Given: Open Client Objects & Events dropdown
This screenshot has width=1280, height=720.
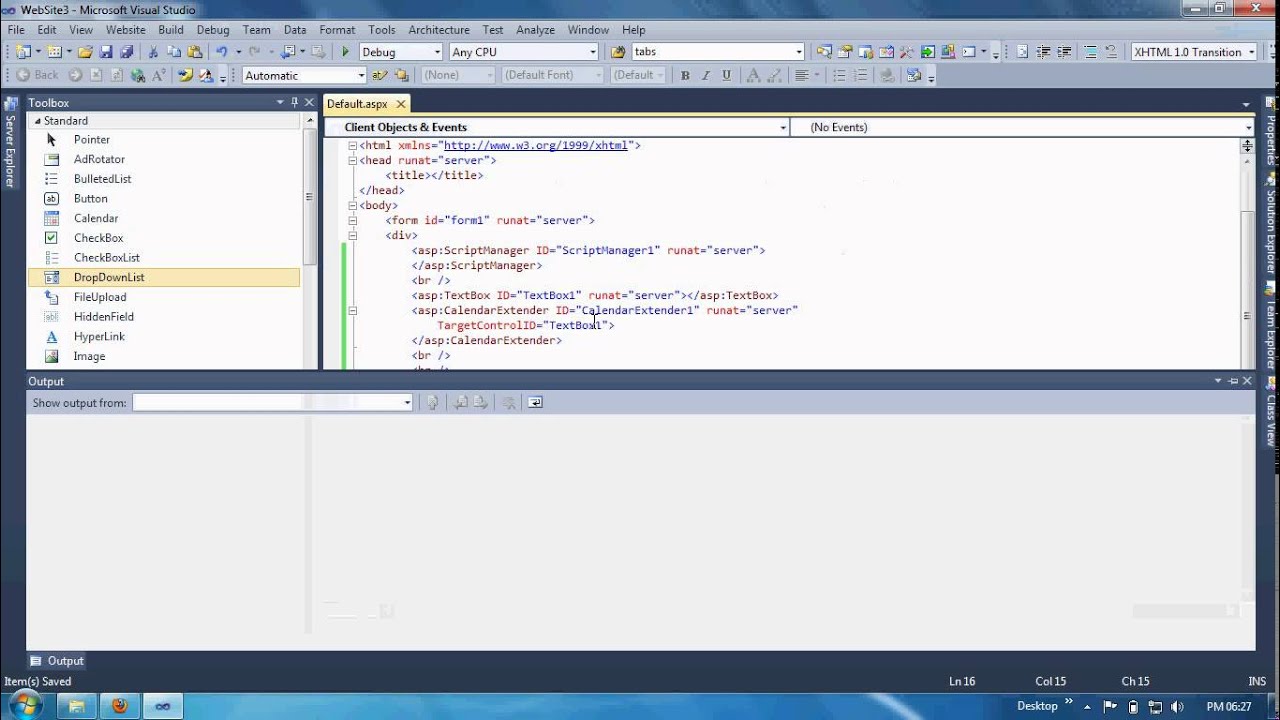Looking at the screenshot, I should 782,127.
